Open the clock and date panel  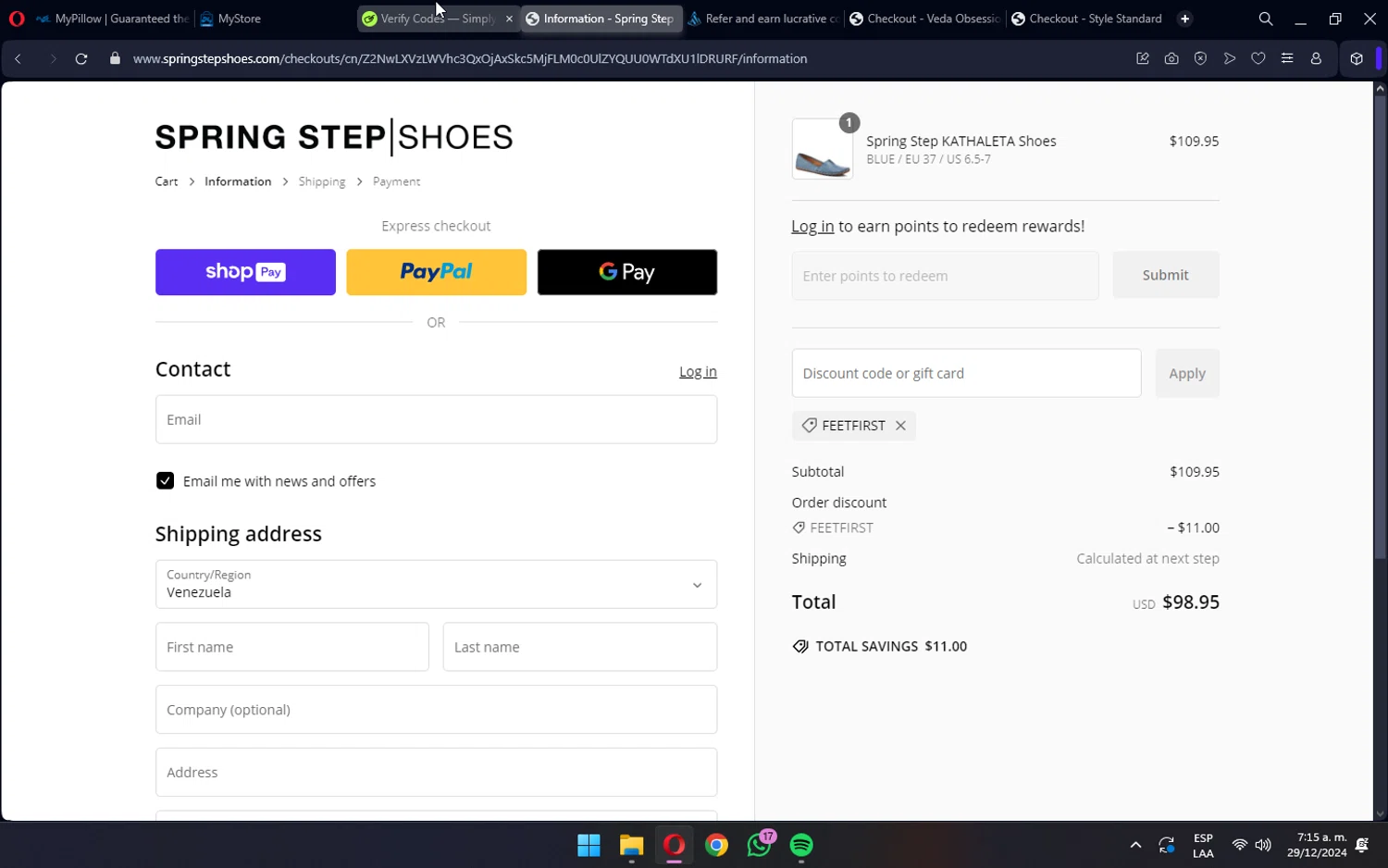pyautogui.click(x=1316, y=845)
